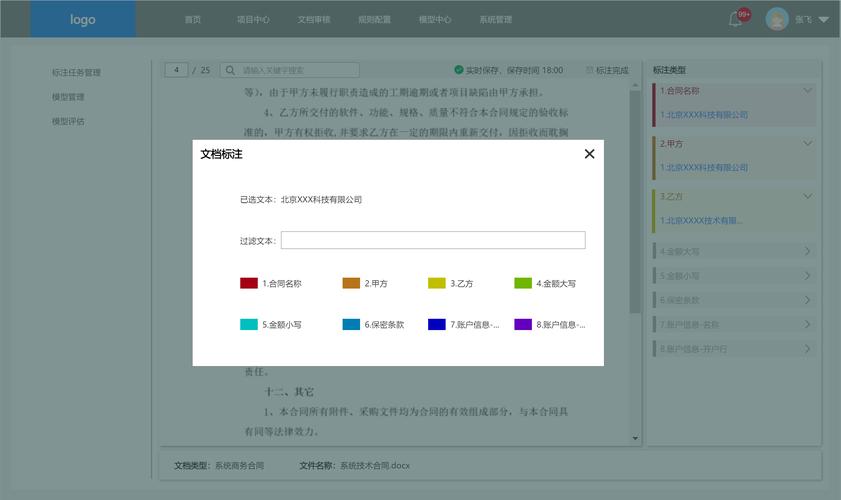Click the 文档类型 value 系统商务合同
The image size is (841, 500).
[239, 466]
